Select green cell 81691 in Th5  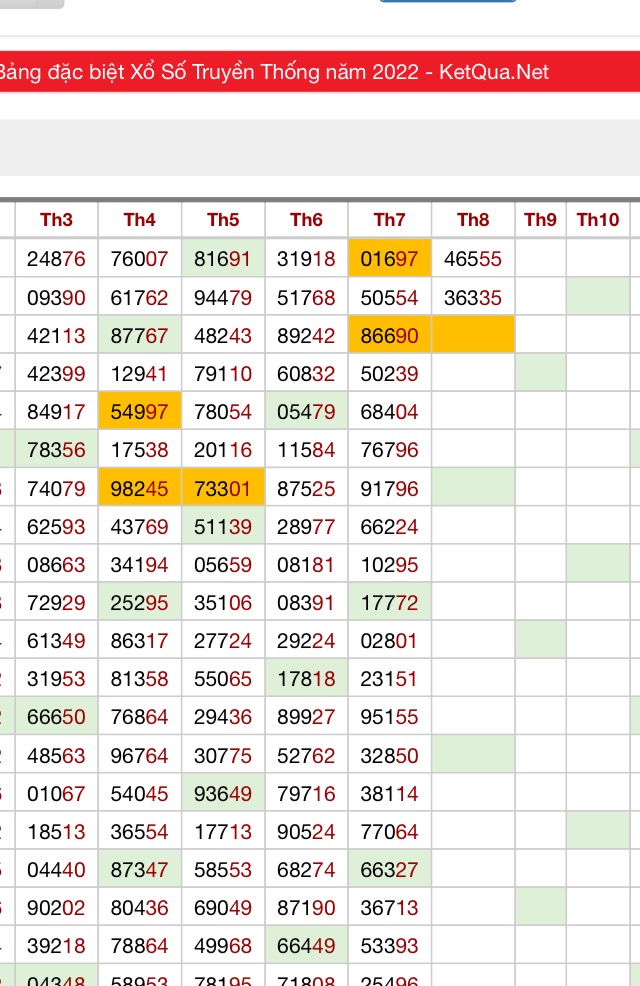223,258
